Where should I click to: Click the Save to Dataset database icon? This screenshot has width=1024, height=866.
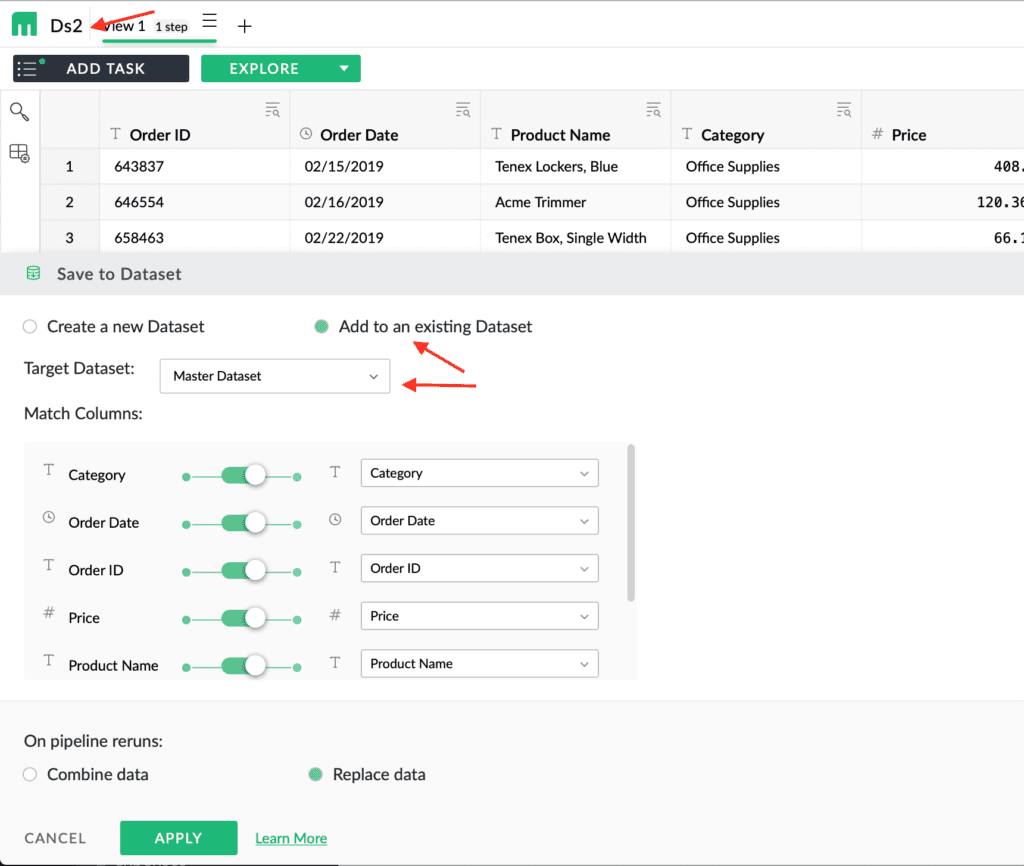33,274
